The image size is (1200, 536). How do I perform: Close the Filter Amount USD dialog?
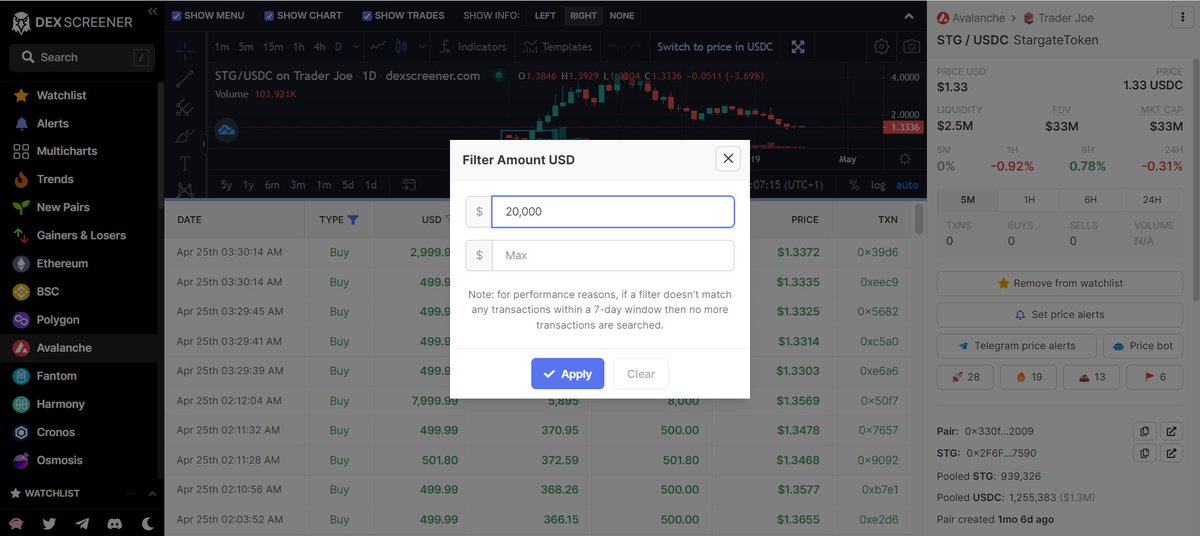click(x=728, y=158)
